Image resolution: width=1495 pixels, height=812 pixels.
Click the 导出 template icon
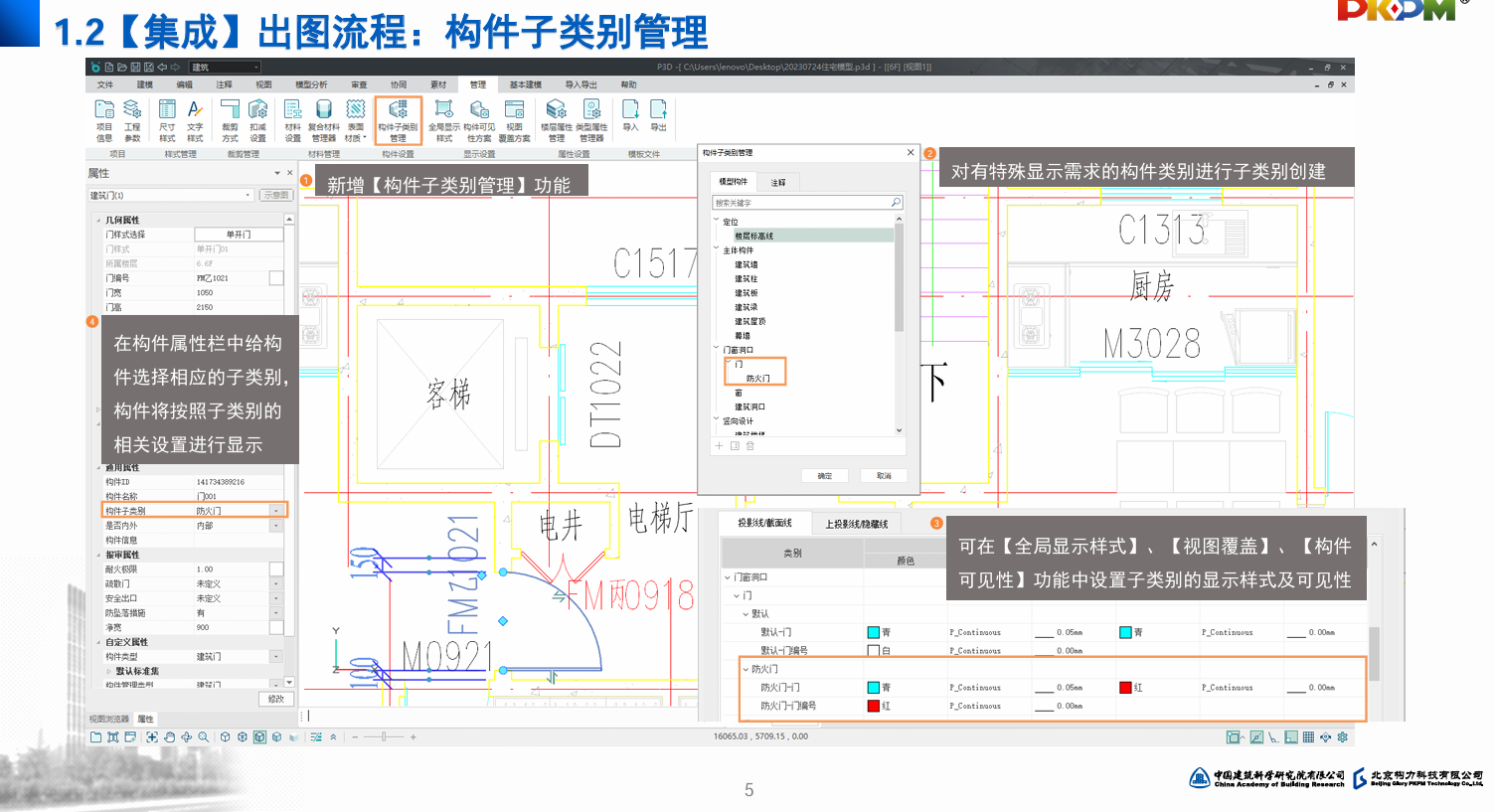click(x=658, y=114)
